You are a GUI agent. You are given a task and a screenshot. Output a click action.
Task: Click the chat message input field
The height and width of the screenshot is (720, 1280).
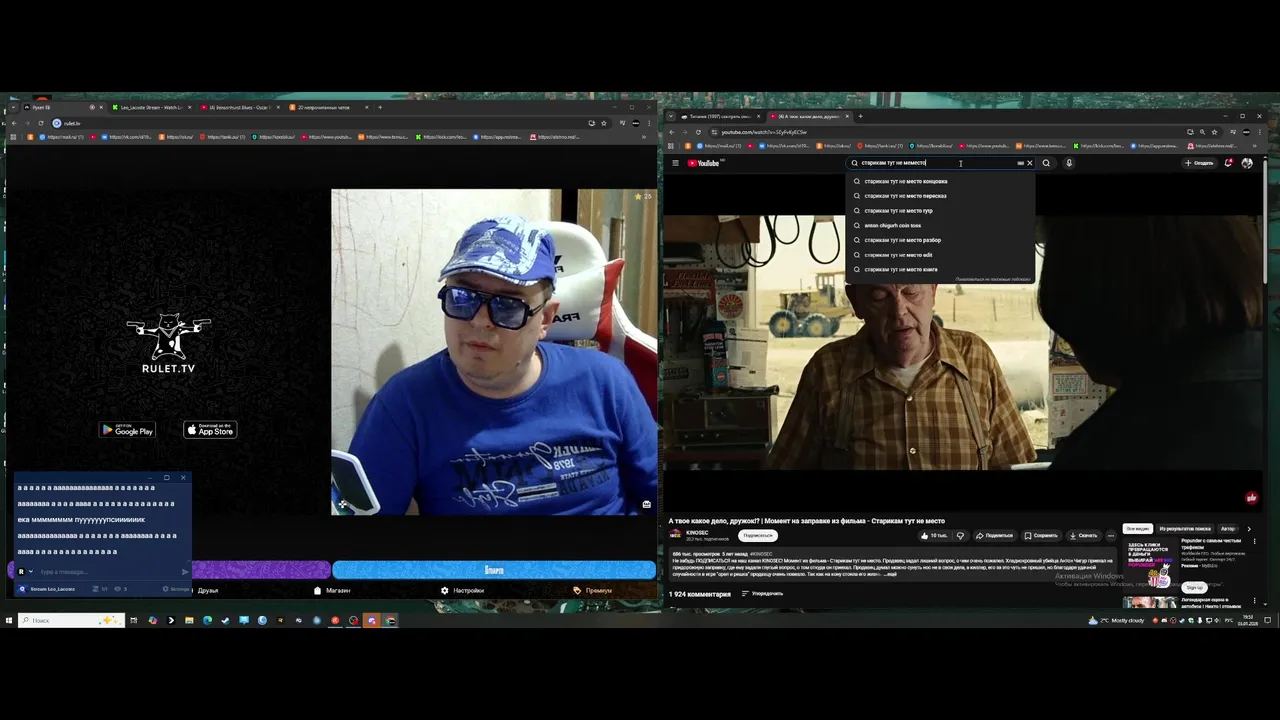pyautogui.click(x=108, y=572)
